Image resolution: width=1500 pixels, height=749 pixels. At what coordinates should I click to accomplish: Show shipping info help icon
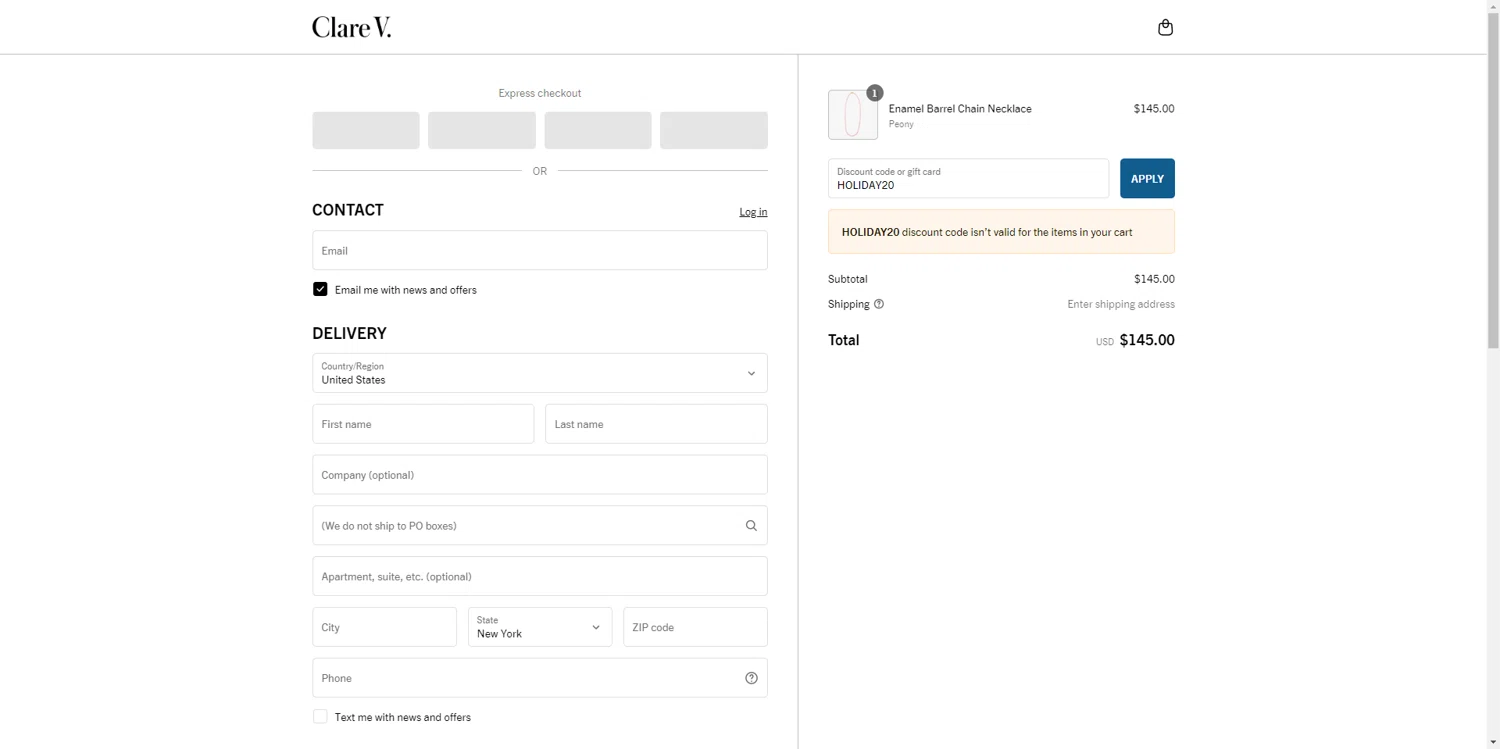(x=879, y=304)
